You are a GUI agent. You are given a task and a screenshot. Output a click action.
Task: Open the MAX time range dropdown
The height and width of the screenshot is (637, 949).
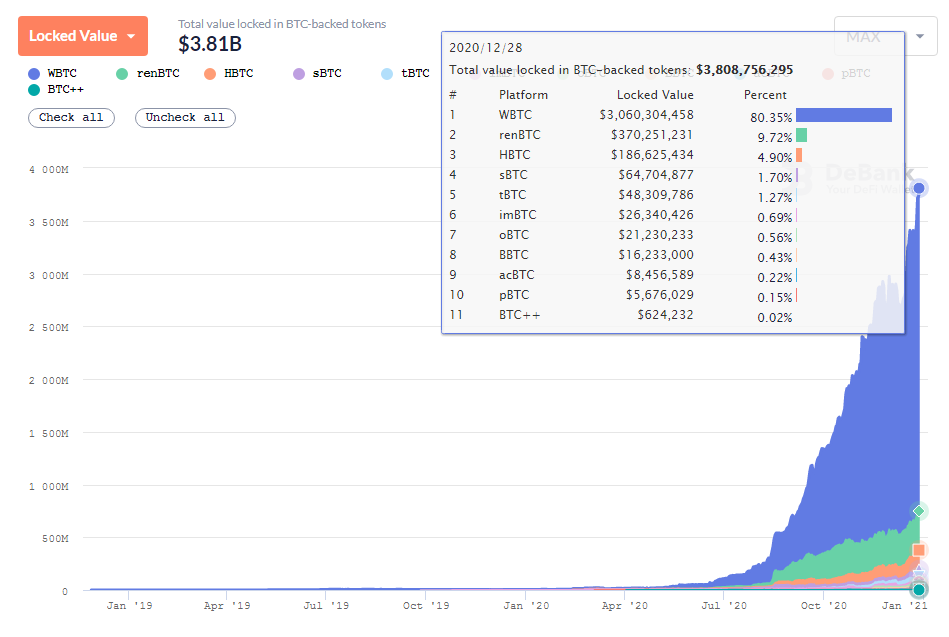click(x=885, y=36)
